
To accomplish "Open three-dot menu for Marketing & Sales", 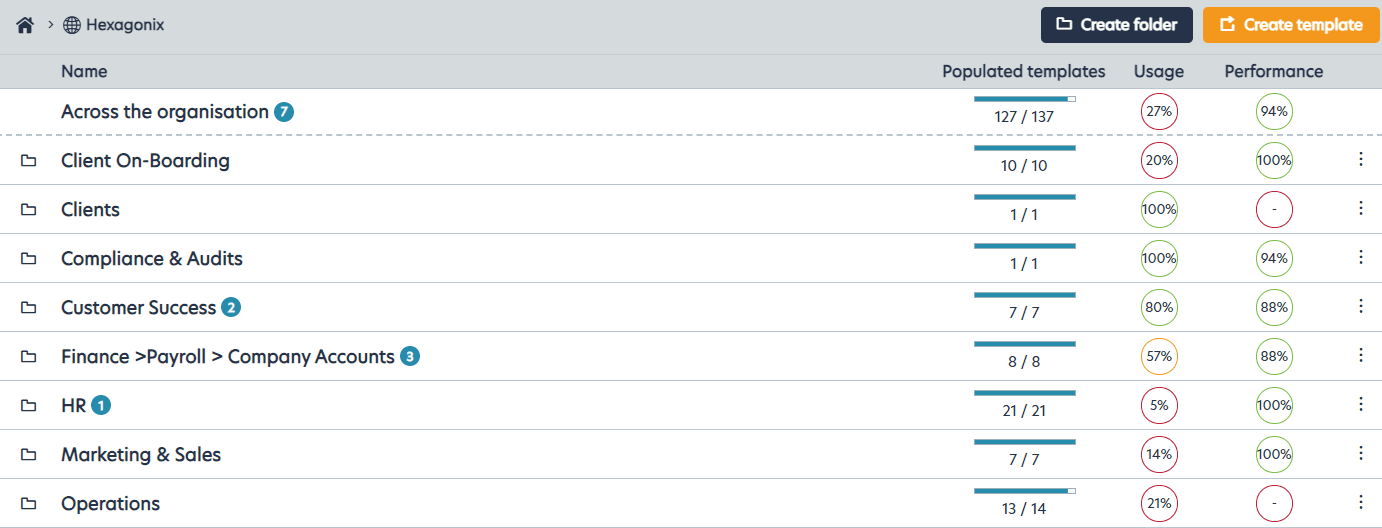I will point(1360,453).
